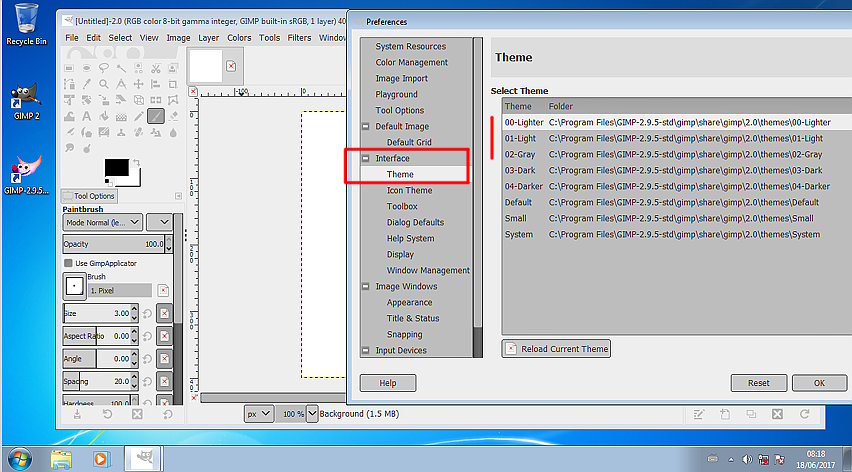The width and height of the screenshot is (852, 472).
Task: Select the Paths tool
Action: (69, 84)
